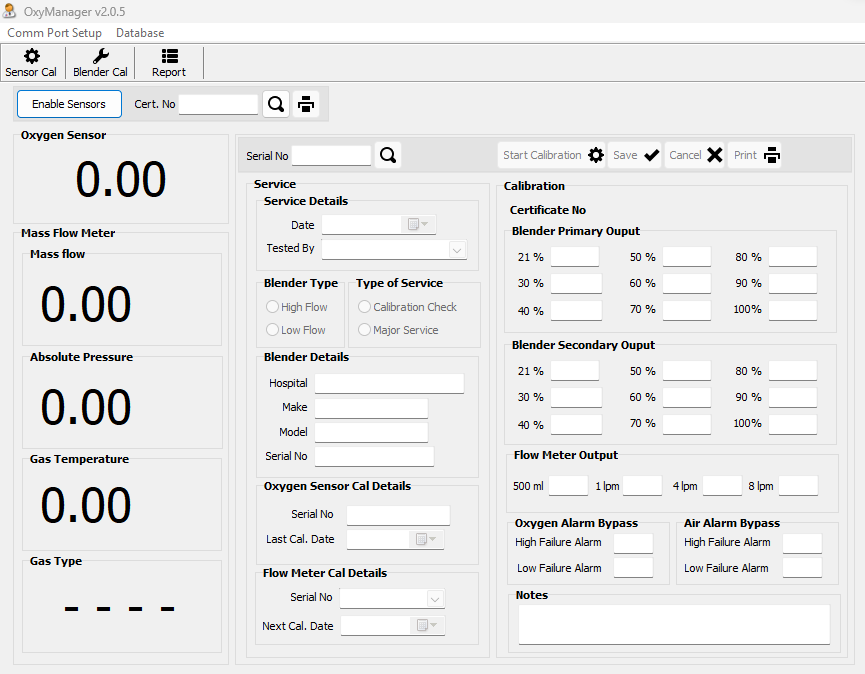Click Blender Details Serial No field

point(375,457)
